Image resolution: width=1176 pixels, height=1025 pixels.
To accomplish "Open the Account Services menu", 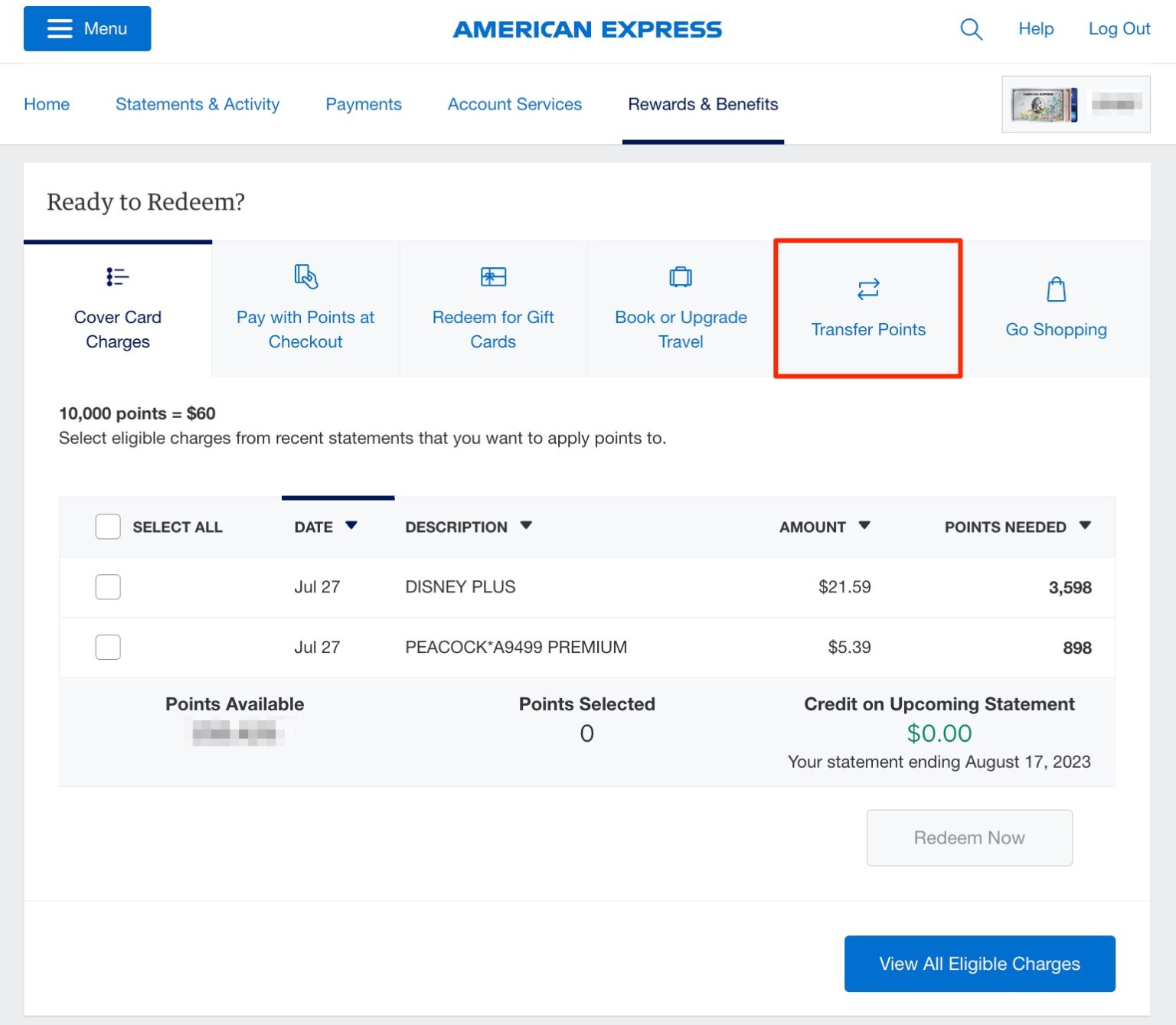I will 514,104.
